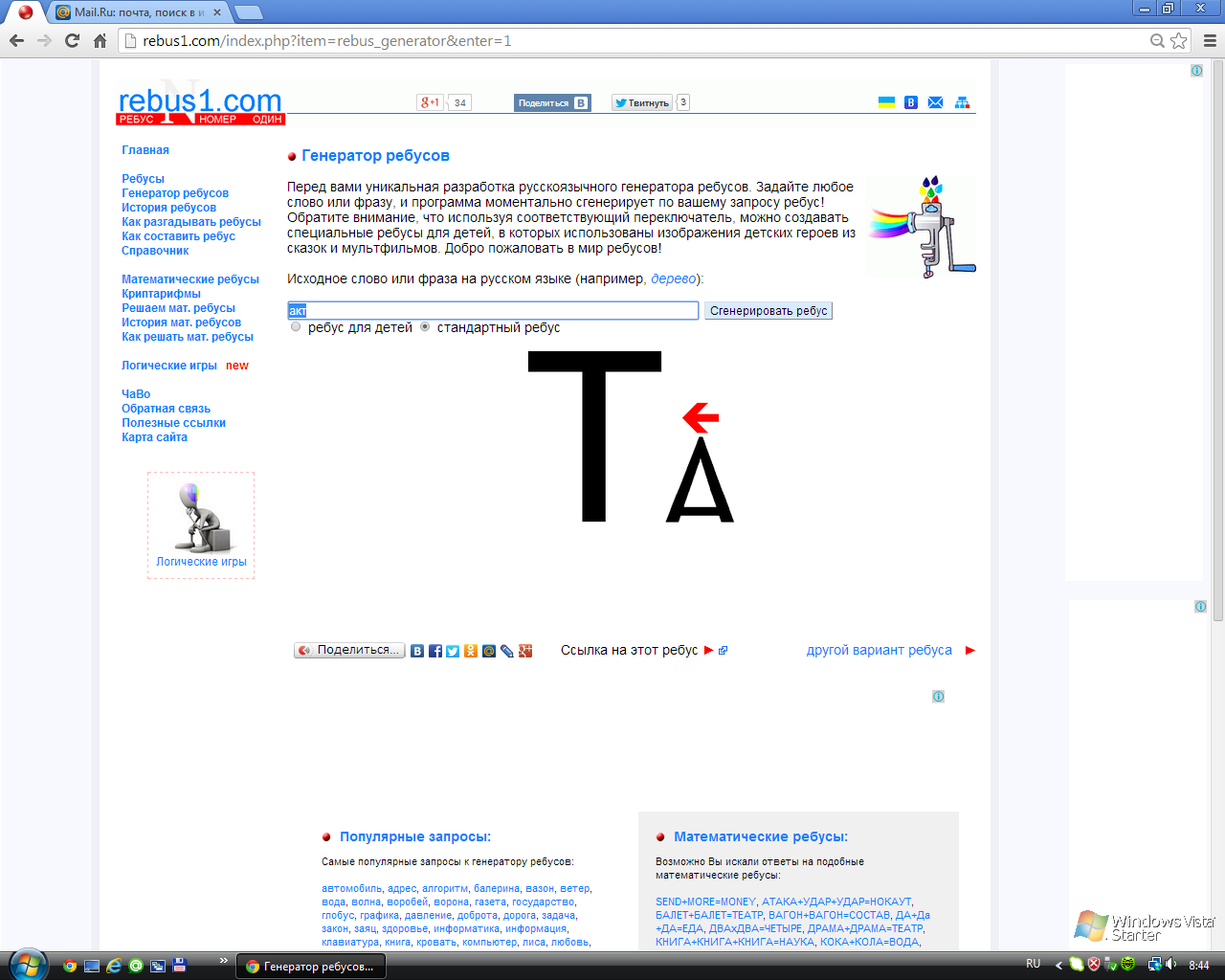Click the Google +1 button
The image size is (1225, 980).
[x=430, y=102]
